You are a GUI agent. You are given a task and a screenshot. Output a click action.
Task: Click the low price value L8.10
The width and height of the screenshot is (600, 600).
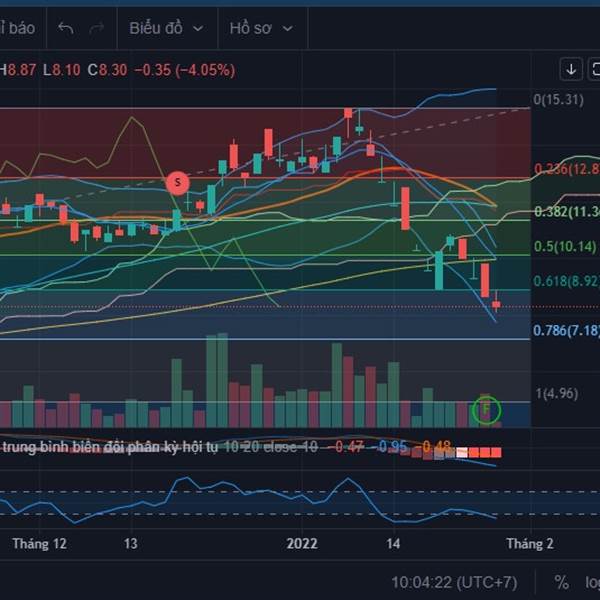62,70
